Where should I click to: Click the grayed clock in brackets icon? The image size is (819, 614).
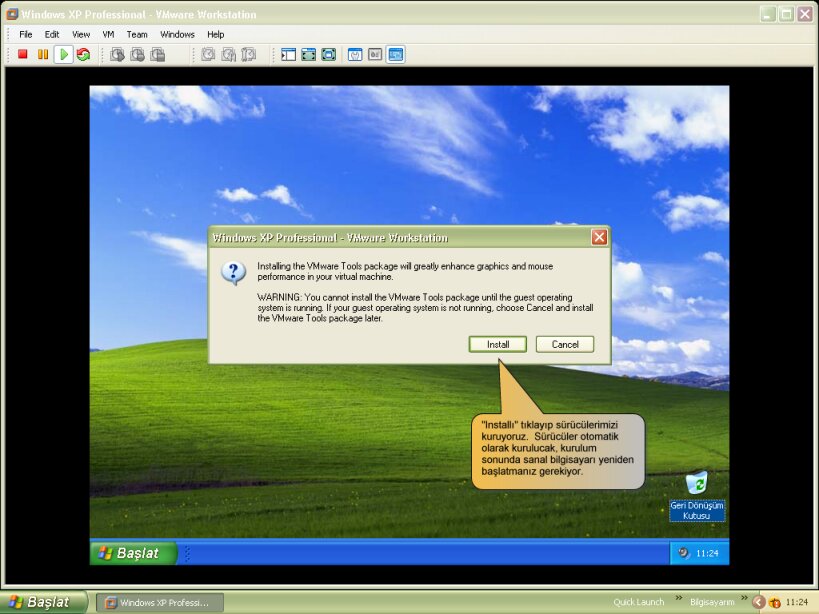[249, 54]
